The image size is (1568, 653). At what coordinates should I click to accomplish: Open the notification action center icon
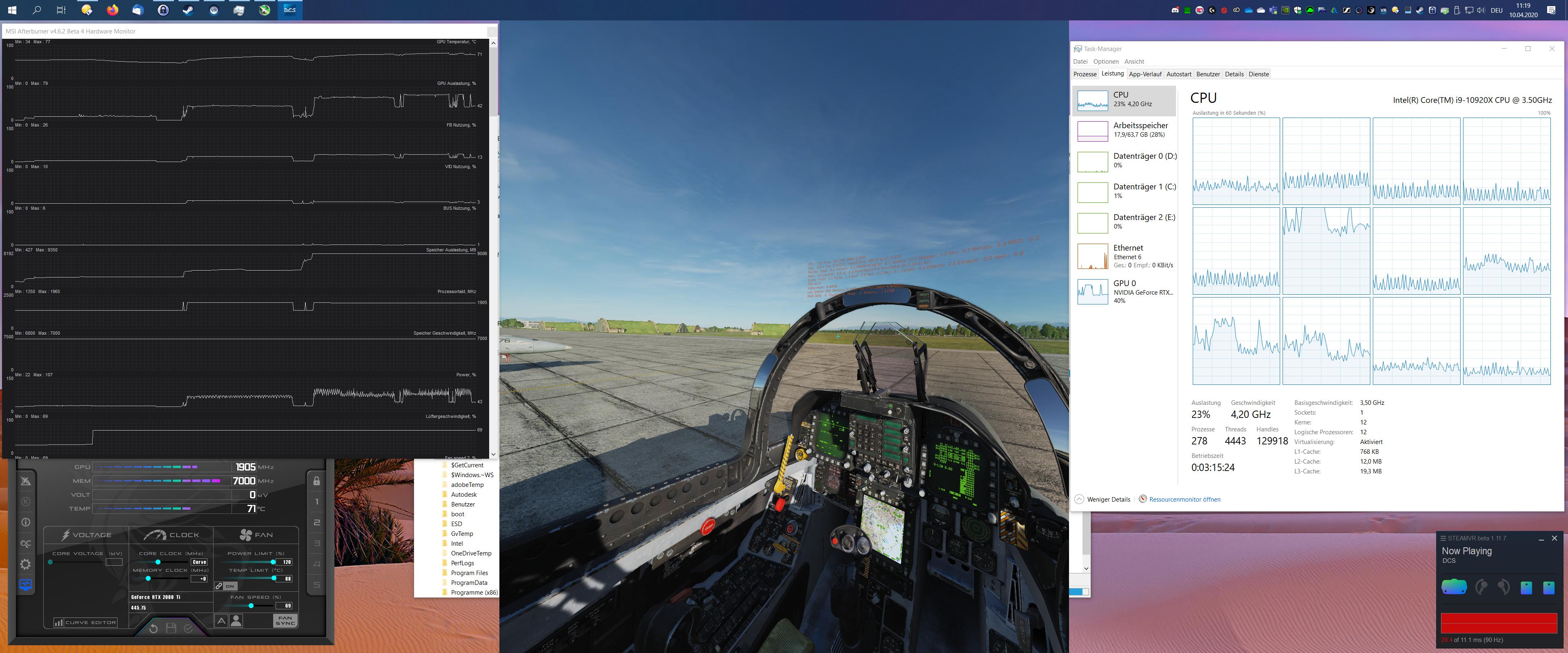coord(1551,10)
